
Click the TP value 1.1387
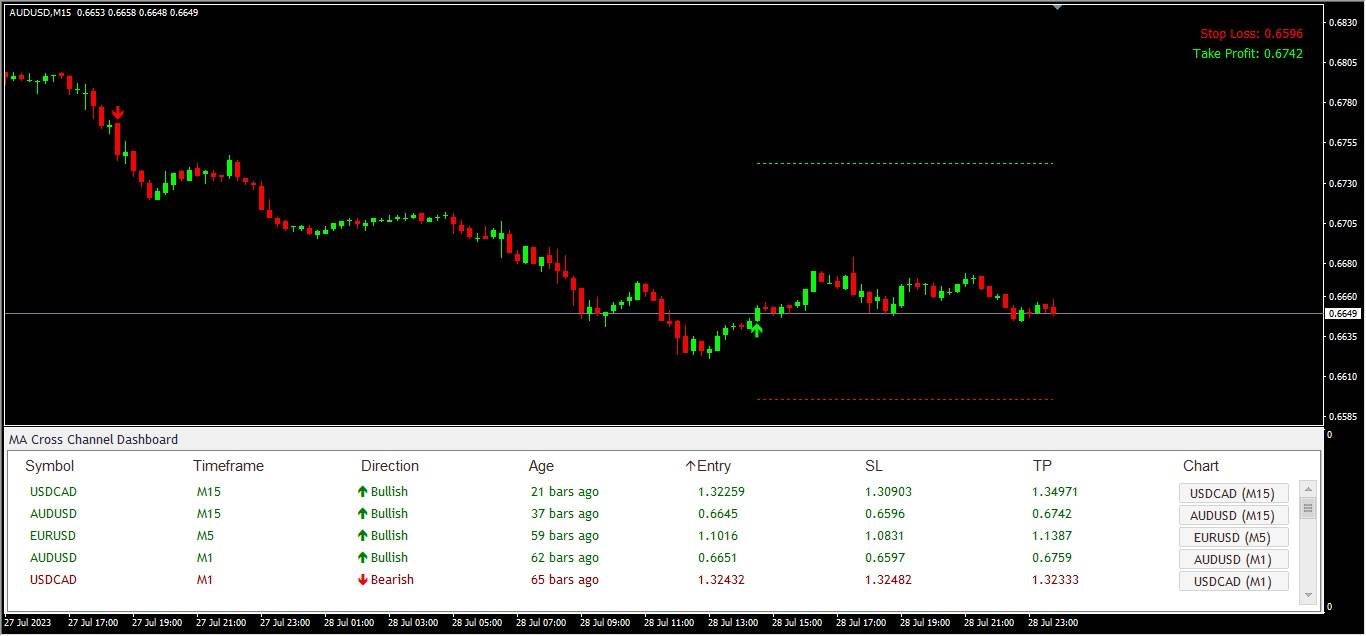[1052, 535]
